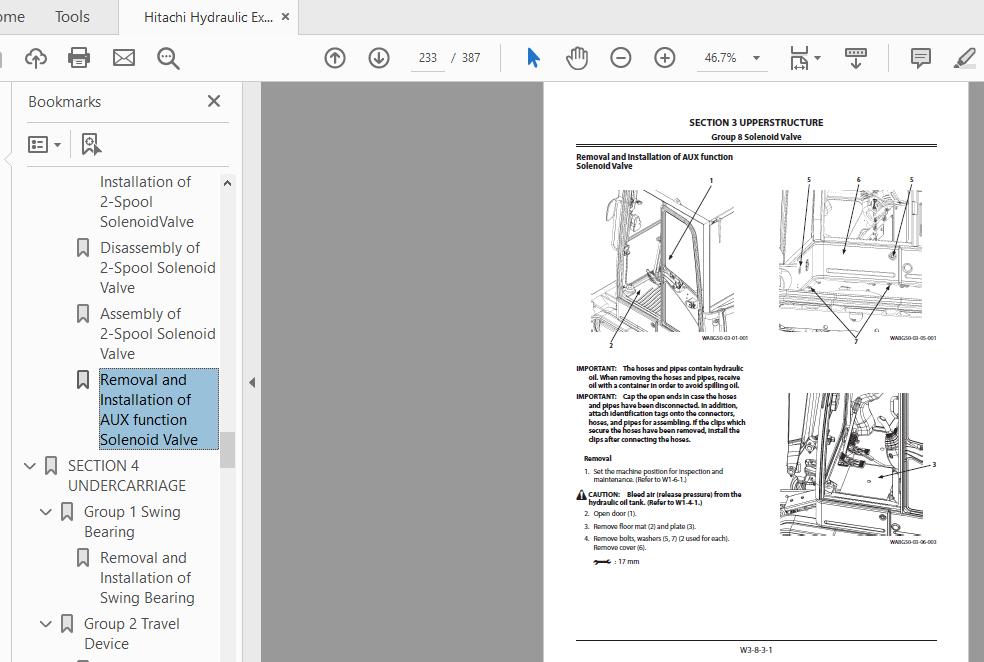Click the total pages count 387
Viewport: 984px width, 662px height.
point(471,58)
